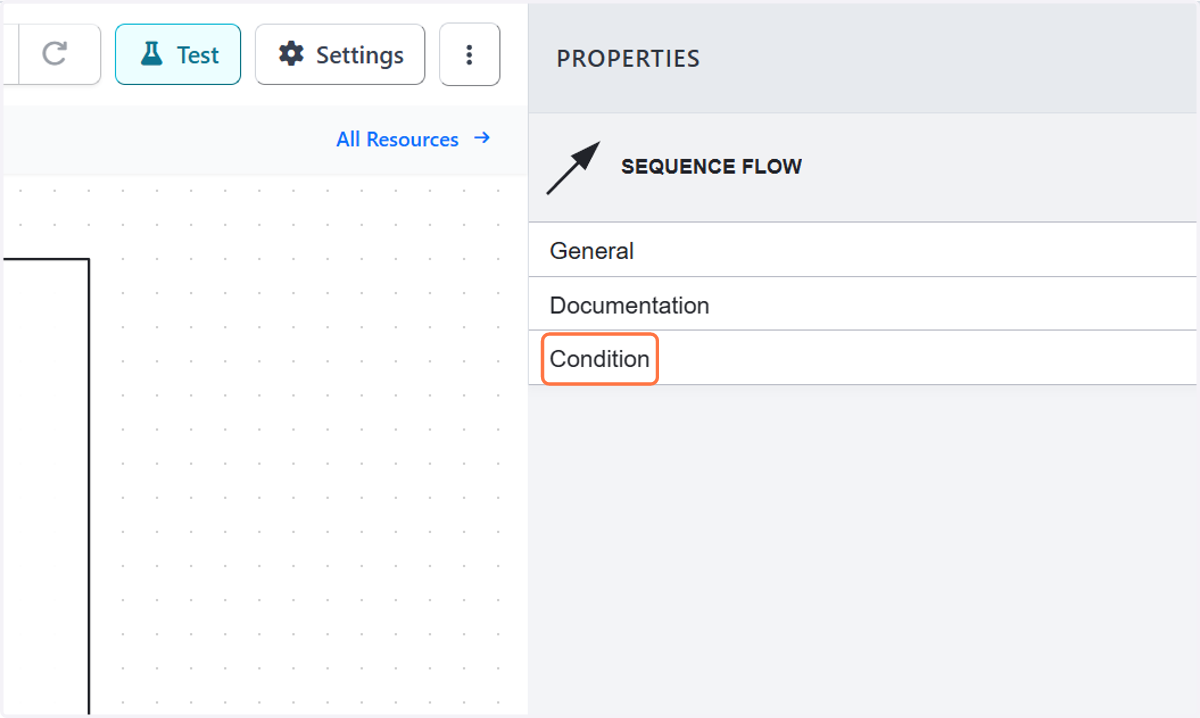The image size is (1200, 718).
Task: Expand the Documentation properties section
Action: tap(862, 304)
